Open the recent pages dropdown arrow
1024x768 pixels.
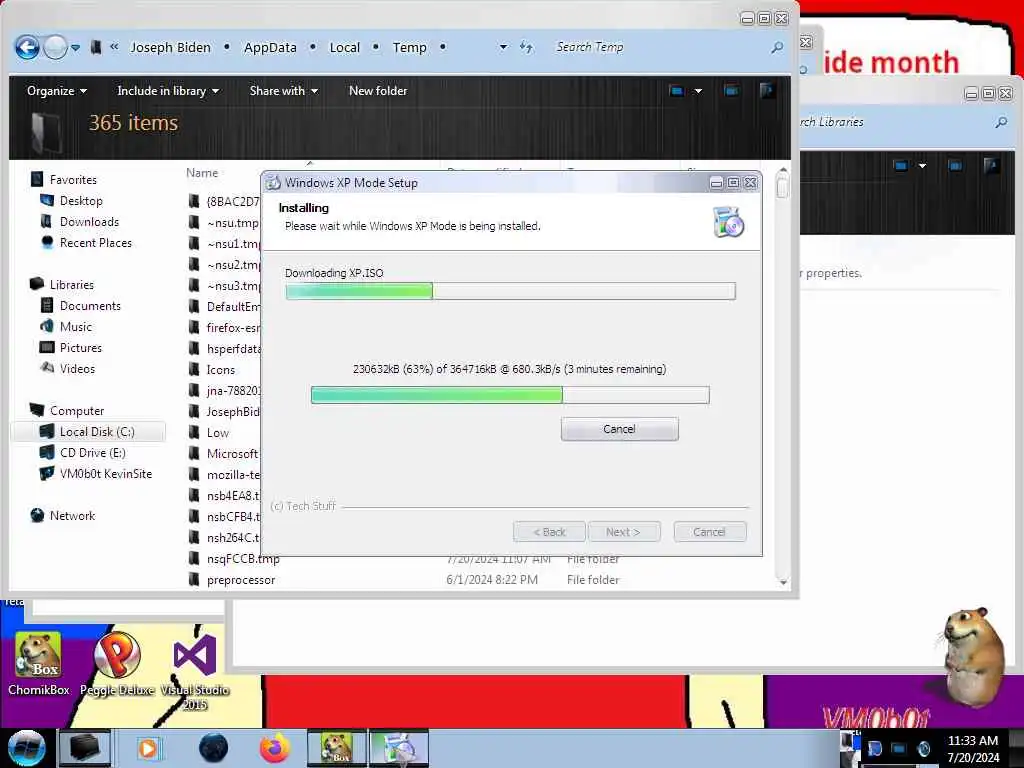(76, 48)
